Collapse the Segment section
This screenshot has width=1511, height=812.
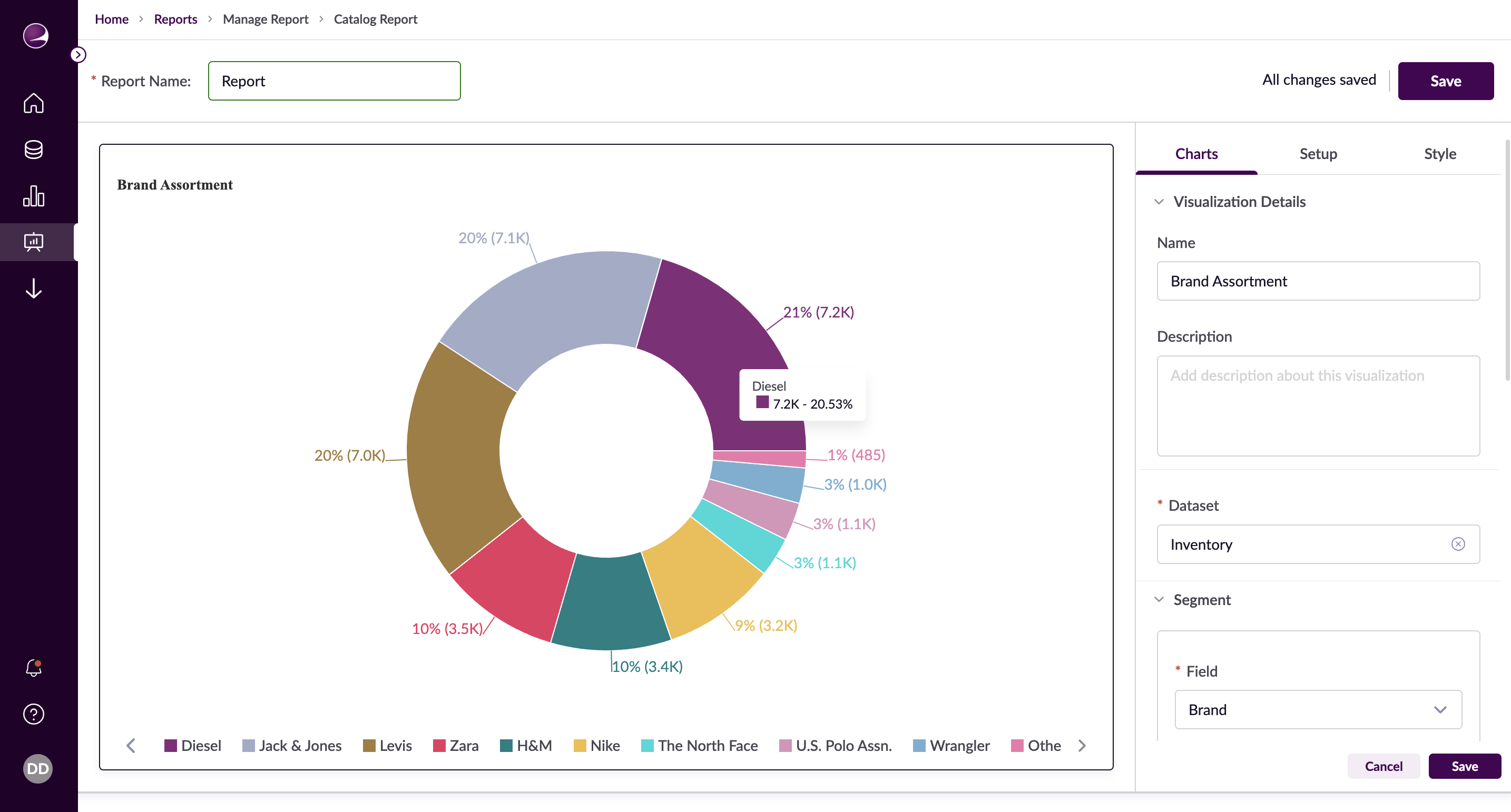click(x=1159, y=600)
